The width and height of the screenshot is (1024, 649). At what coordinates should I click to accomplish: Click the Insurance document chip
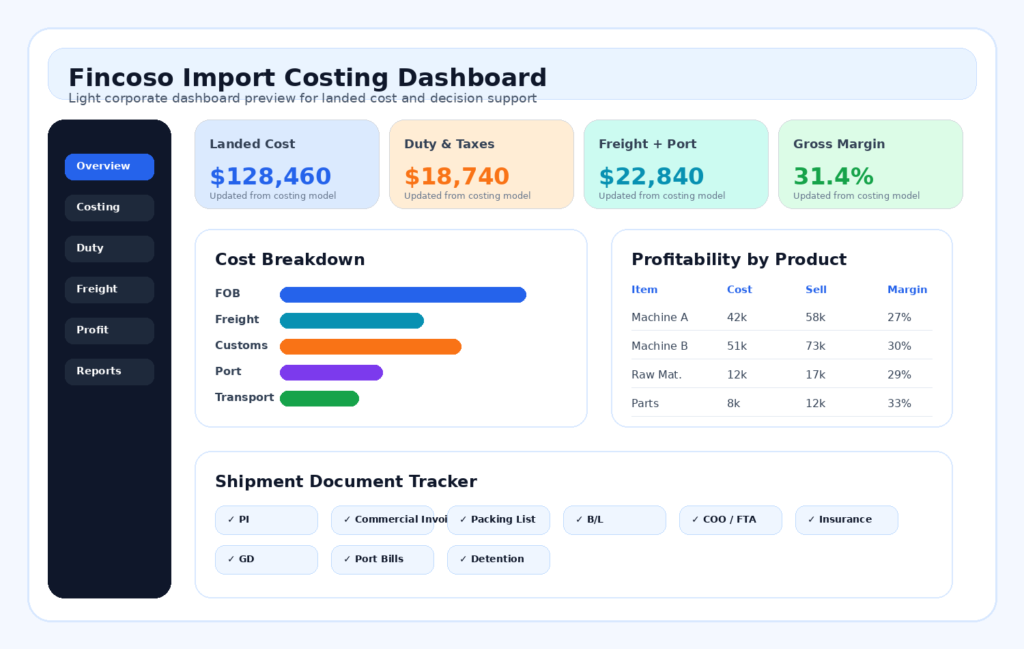point(846,520)
